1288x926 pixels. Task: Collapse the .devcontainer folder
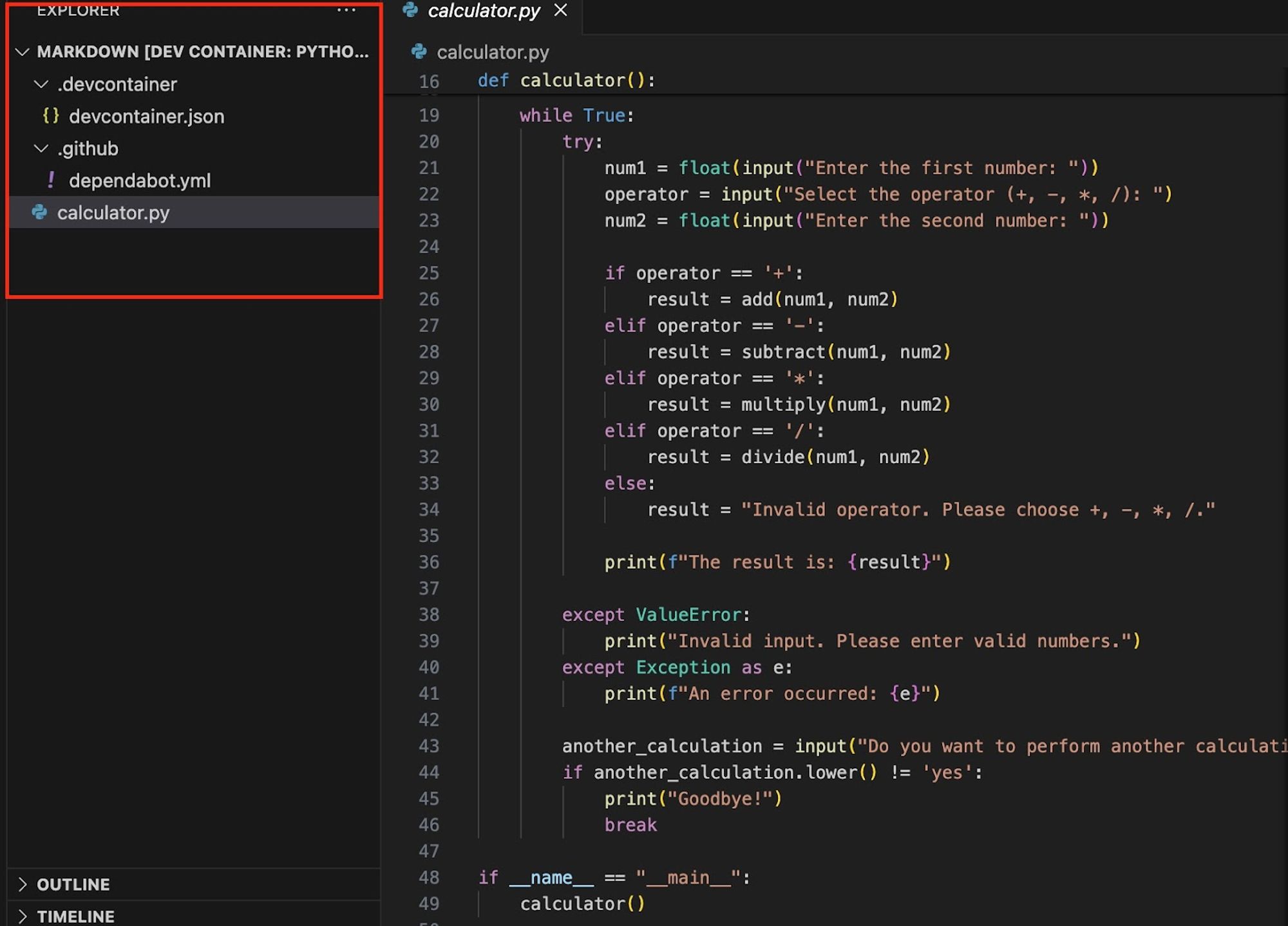41,84
